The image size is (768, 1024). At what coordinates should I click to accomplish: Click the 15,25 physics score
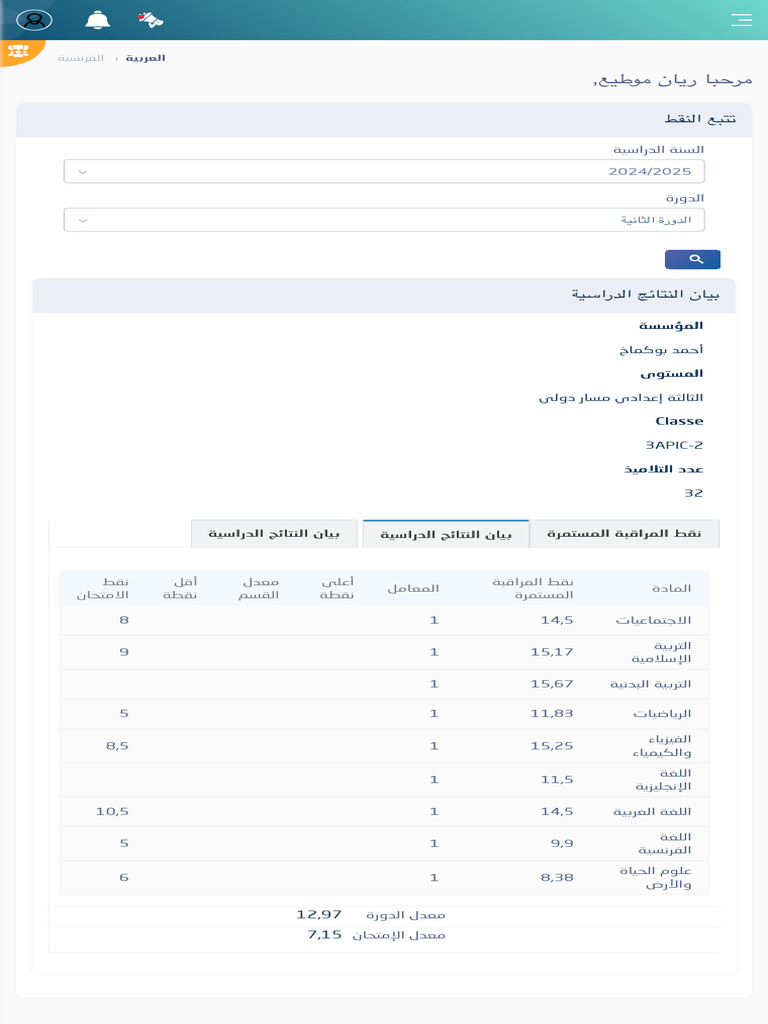pyautogui.click(x=552, y=746)
